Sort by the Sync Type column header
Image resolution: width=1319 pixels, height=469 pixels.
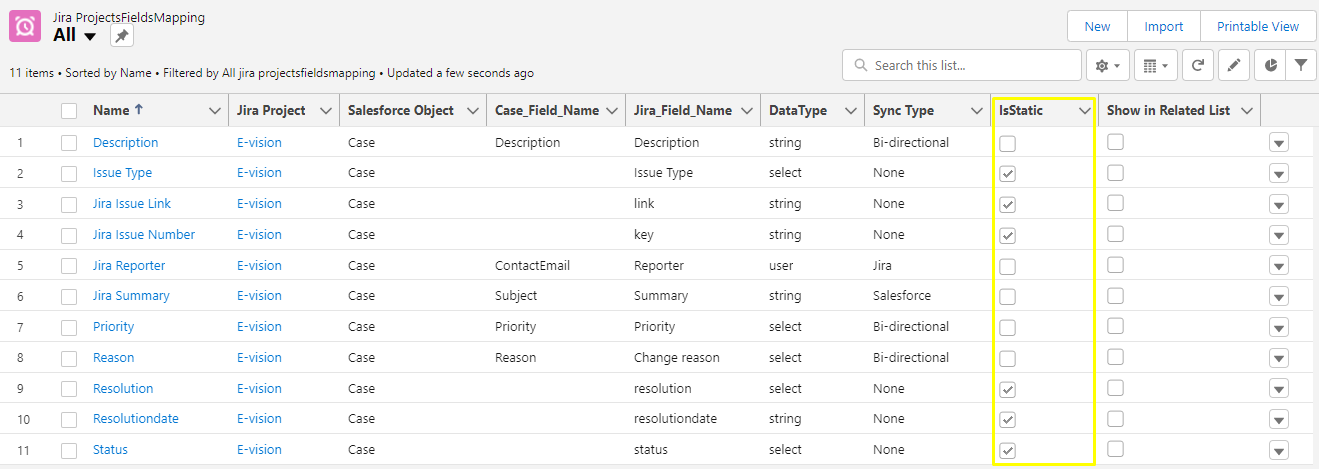click(903, 111)
